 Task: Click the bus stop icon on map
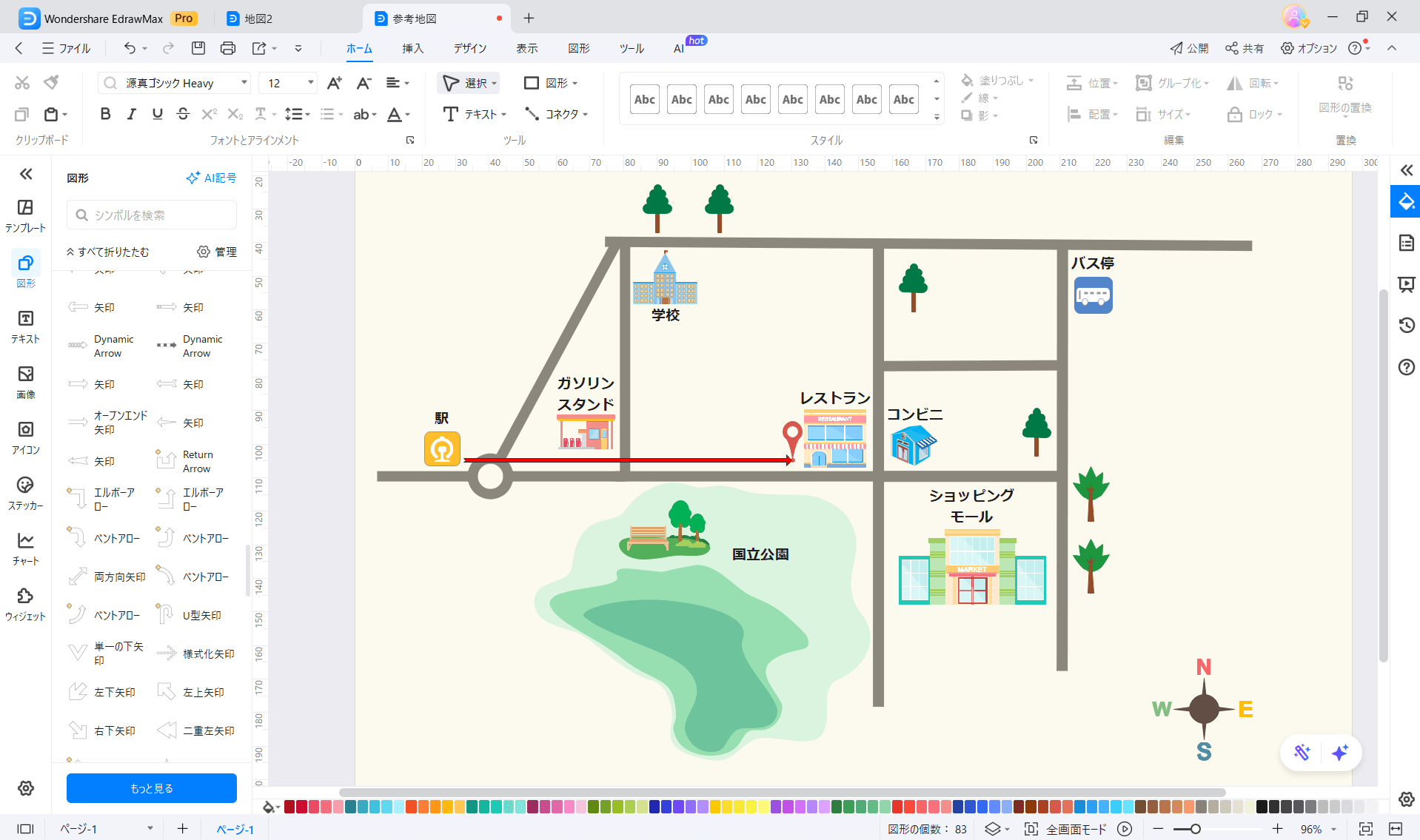pos(1093,295)
